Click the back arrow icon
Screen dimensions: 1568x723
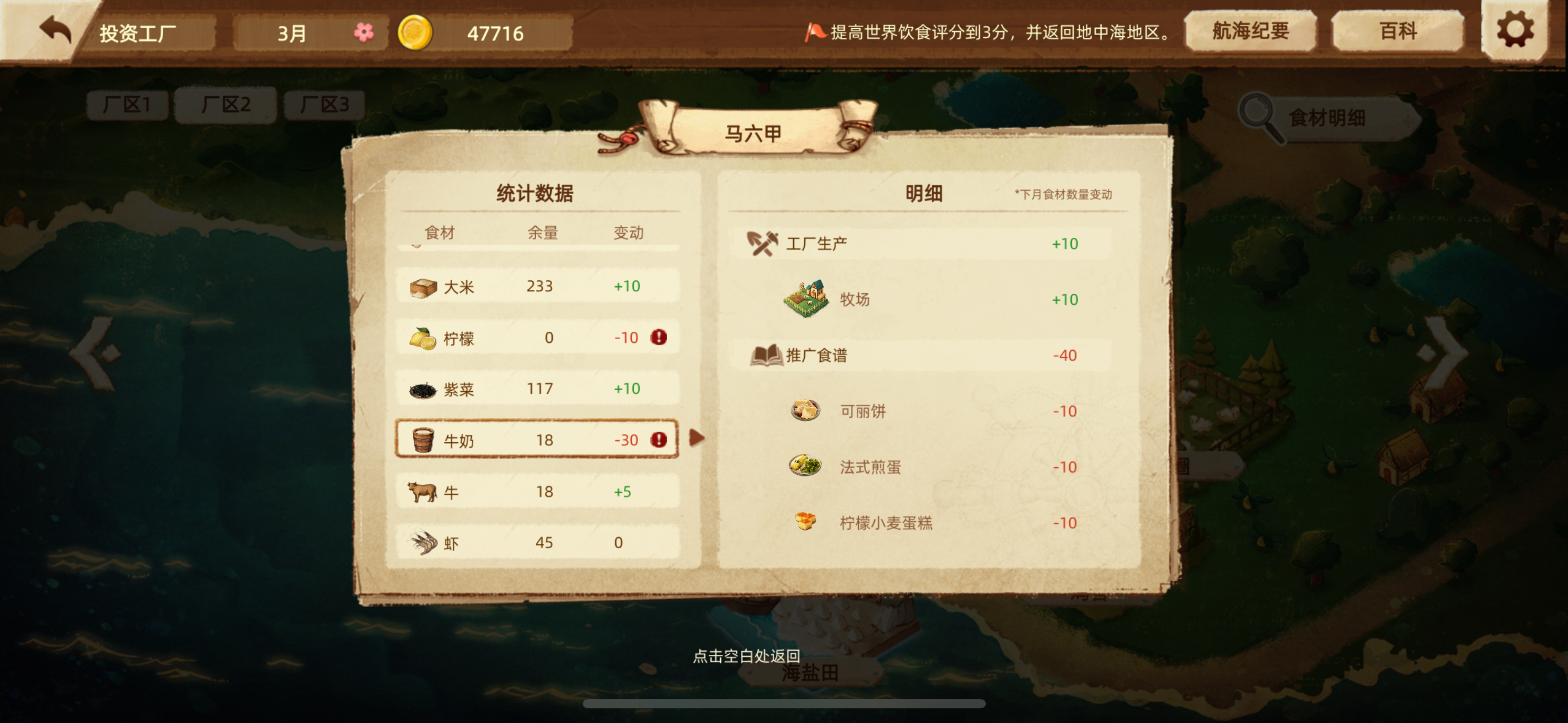[55, 29]
